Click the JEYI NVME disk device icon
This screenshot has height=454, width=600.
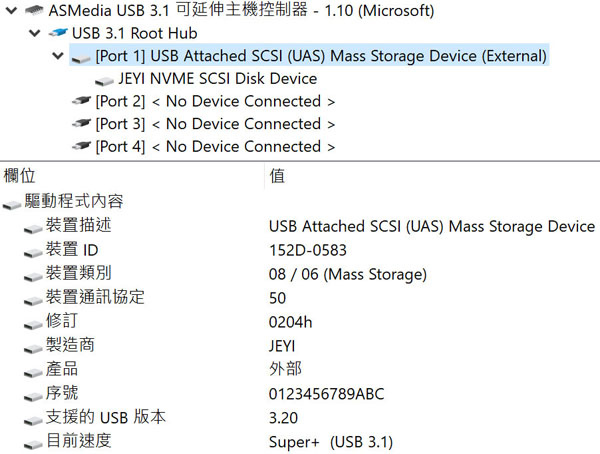coord(105,80)
